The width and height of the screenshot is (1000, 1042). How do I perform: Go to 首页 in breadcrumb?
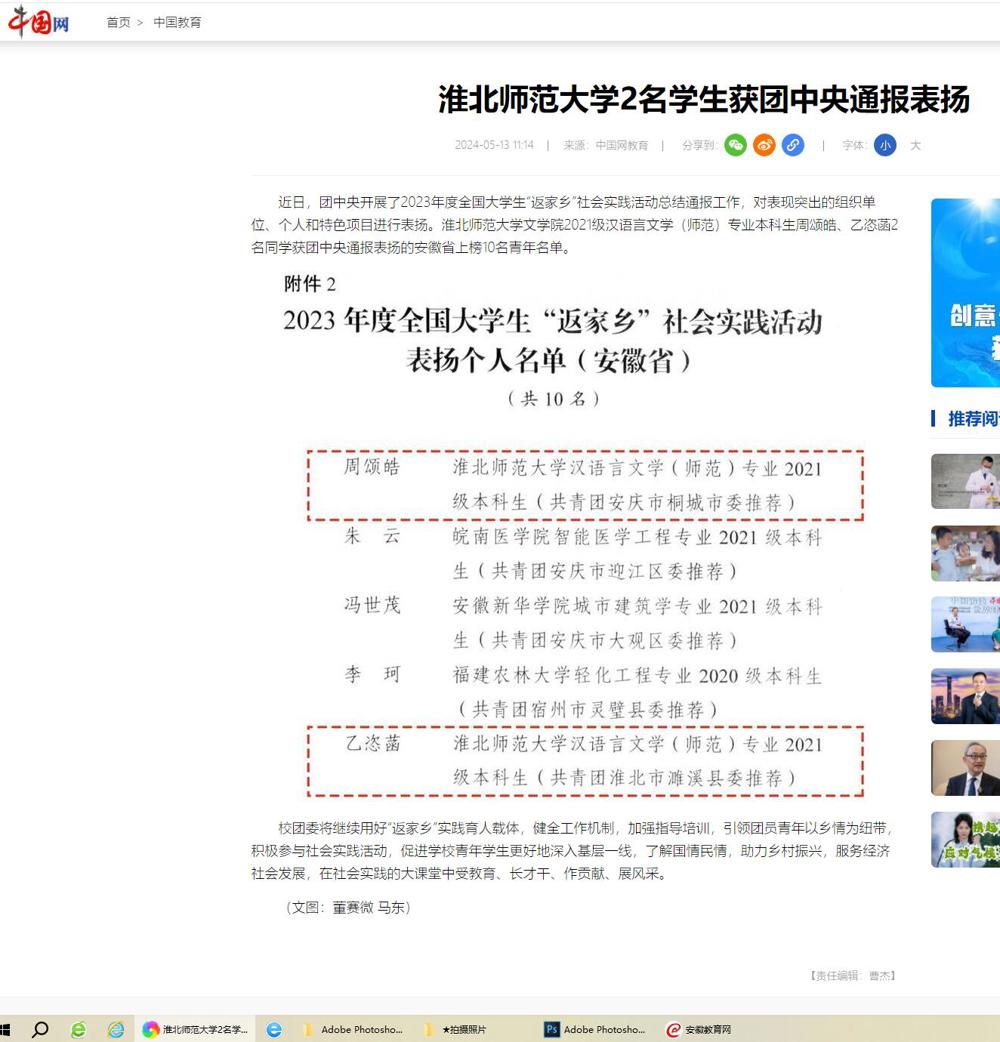(118, 22)
